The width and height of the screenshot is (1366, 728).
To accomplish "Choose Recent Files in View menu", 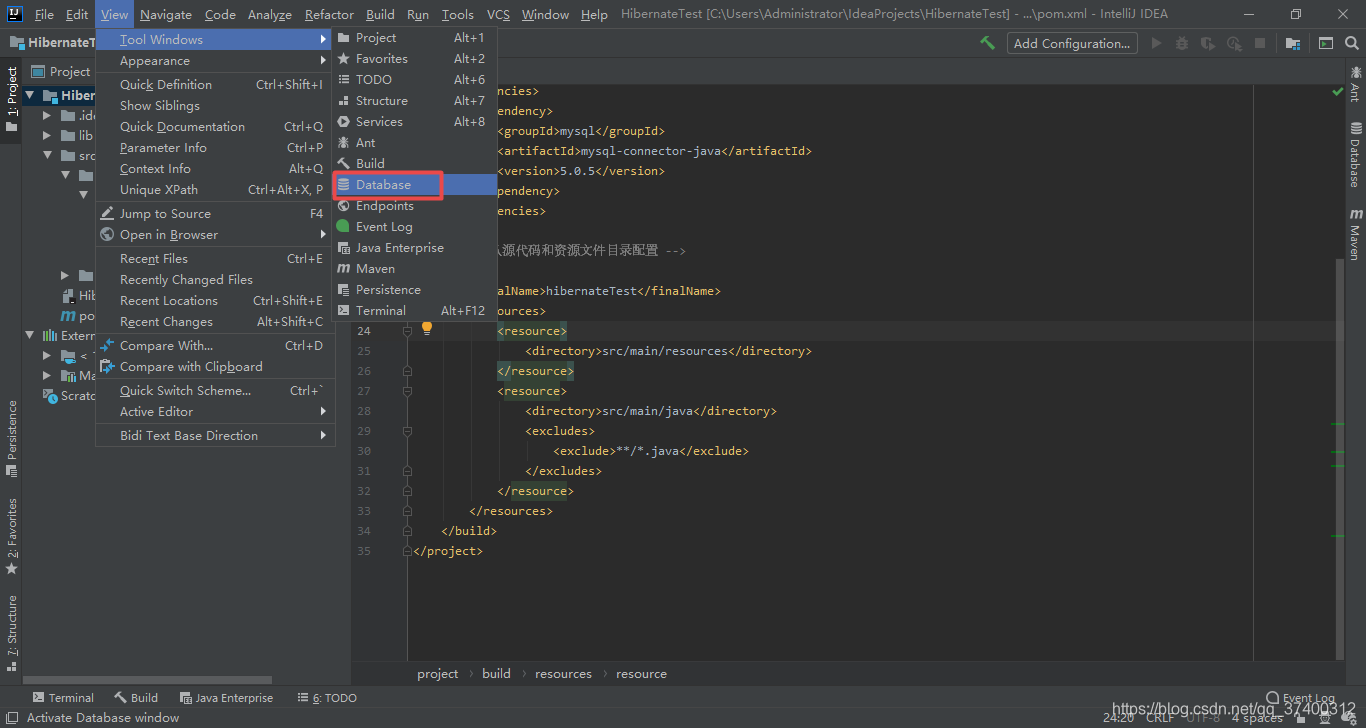I will (x=214, y=259).
